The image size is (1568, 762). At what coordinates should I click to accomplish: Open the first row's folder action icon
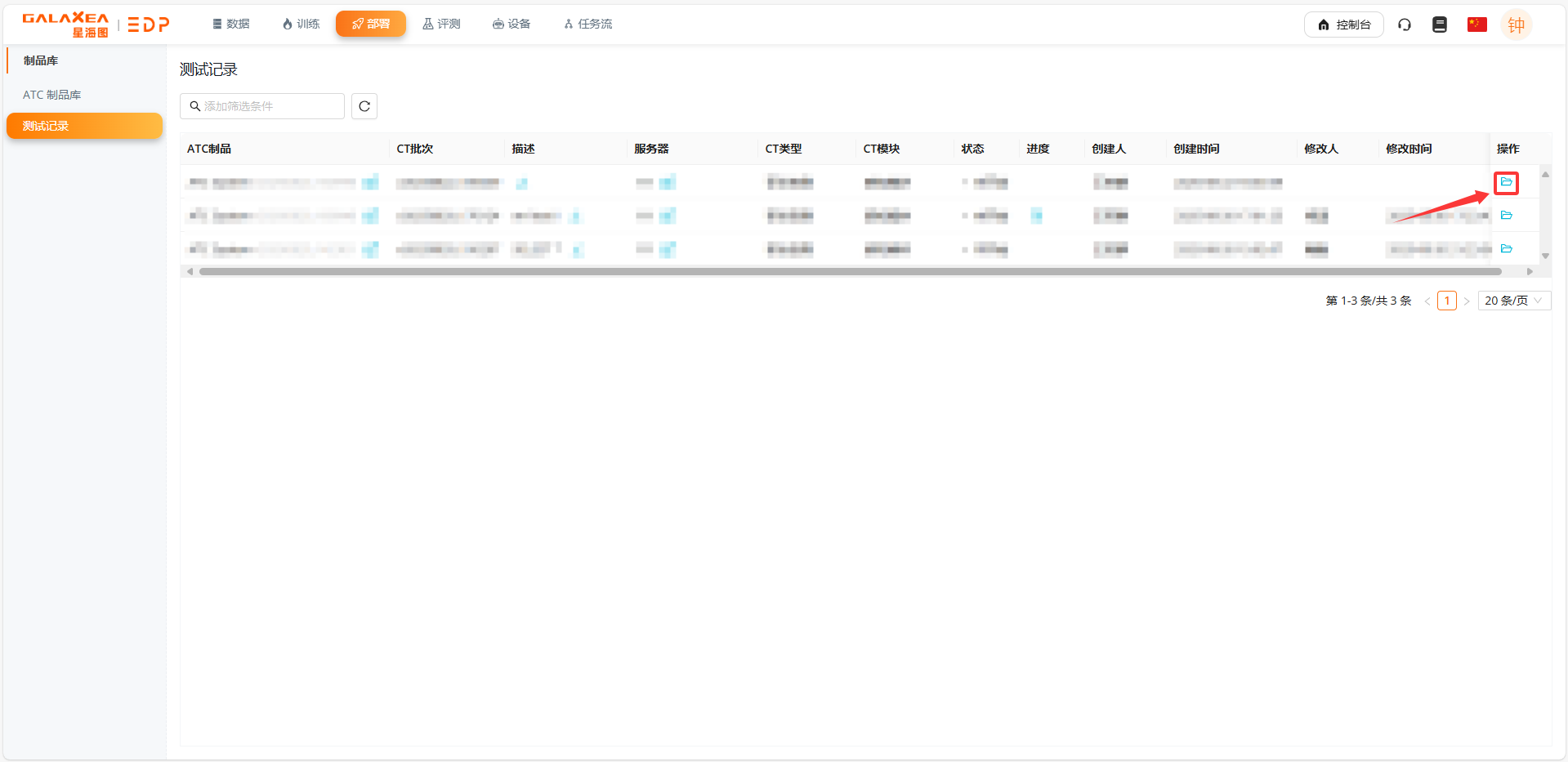[1506, 182]
